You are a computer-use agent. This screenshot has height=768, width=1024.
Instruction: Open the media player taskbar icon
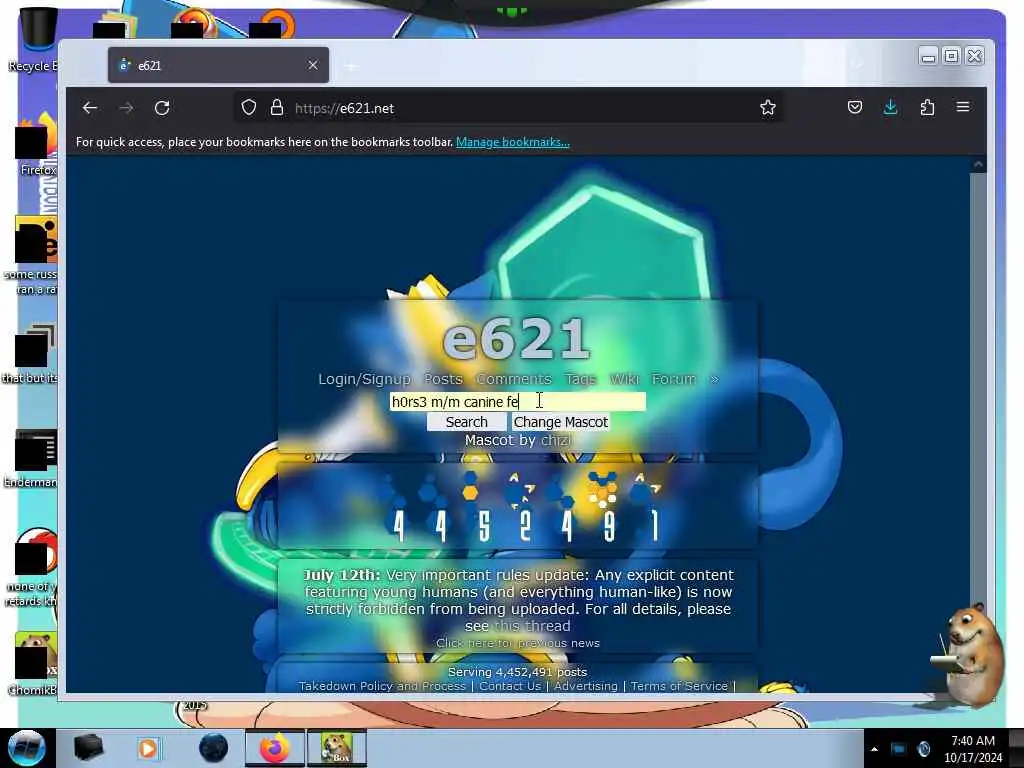click(148, 748)
